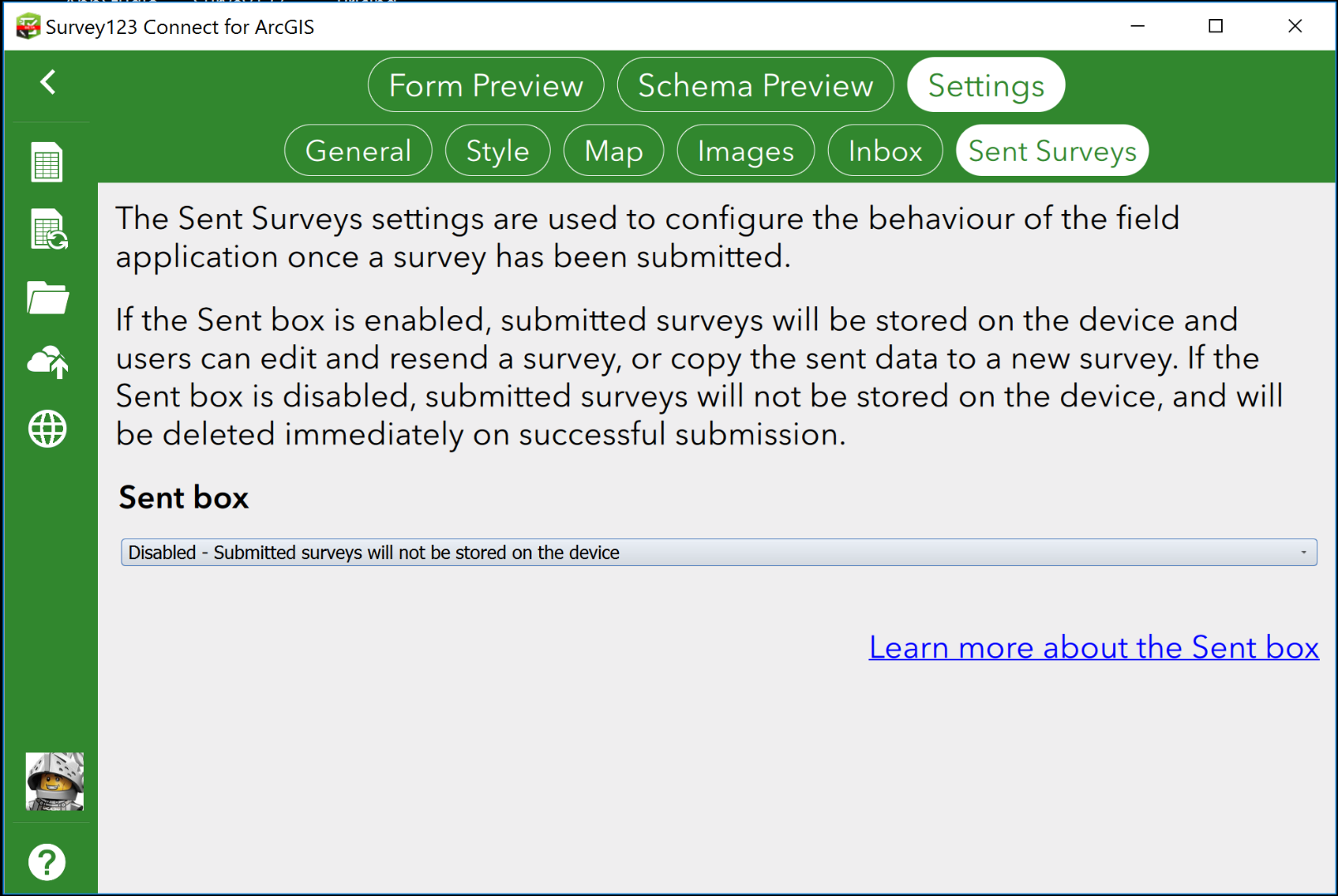Click the 'Sent box' heading text

(x=184, y=498)
